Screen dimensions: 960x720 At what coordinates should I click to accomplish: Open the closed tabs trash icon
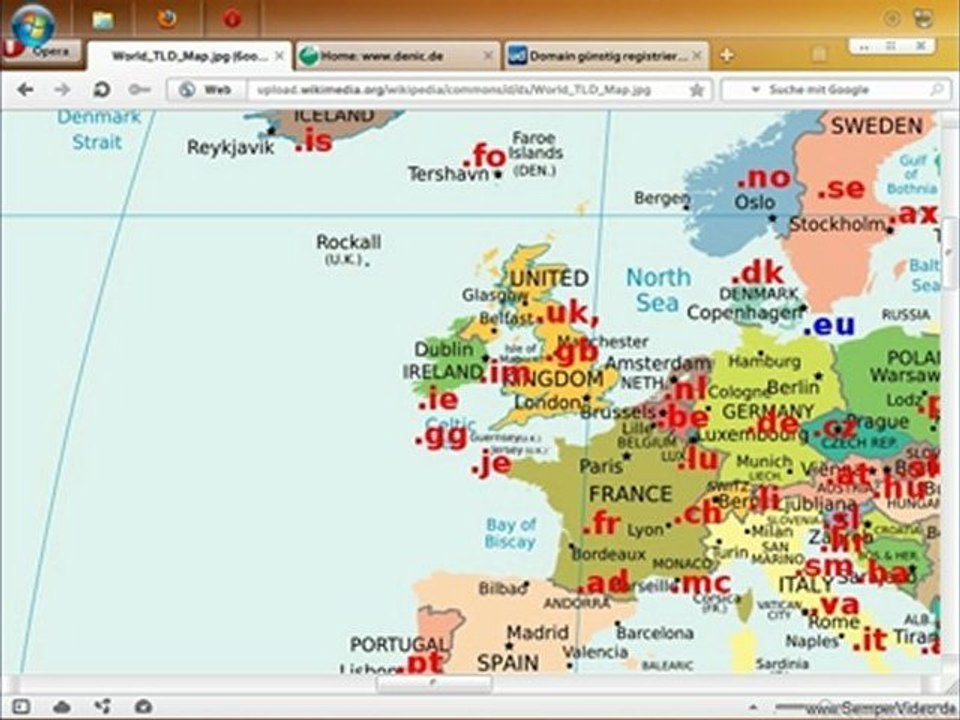tap(819, 54)
